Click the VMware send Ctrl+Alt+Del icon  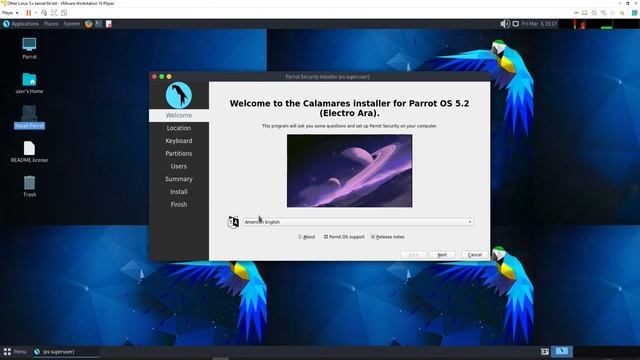point(44,13)
